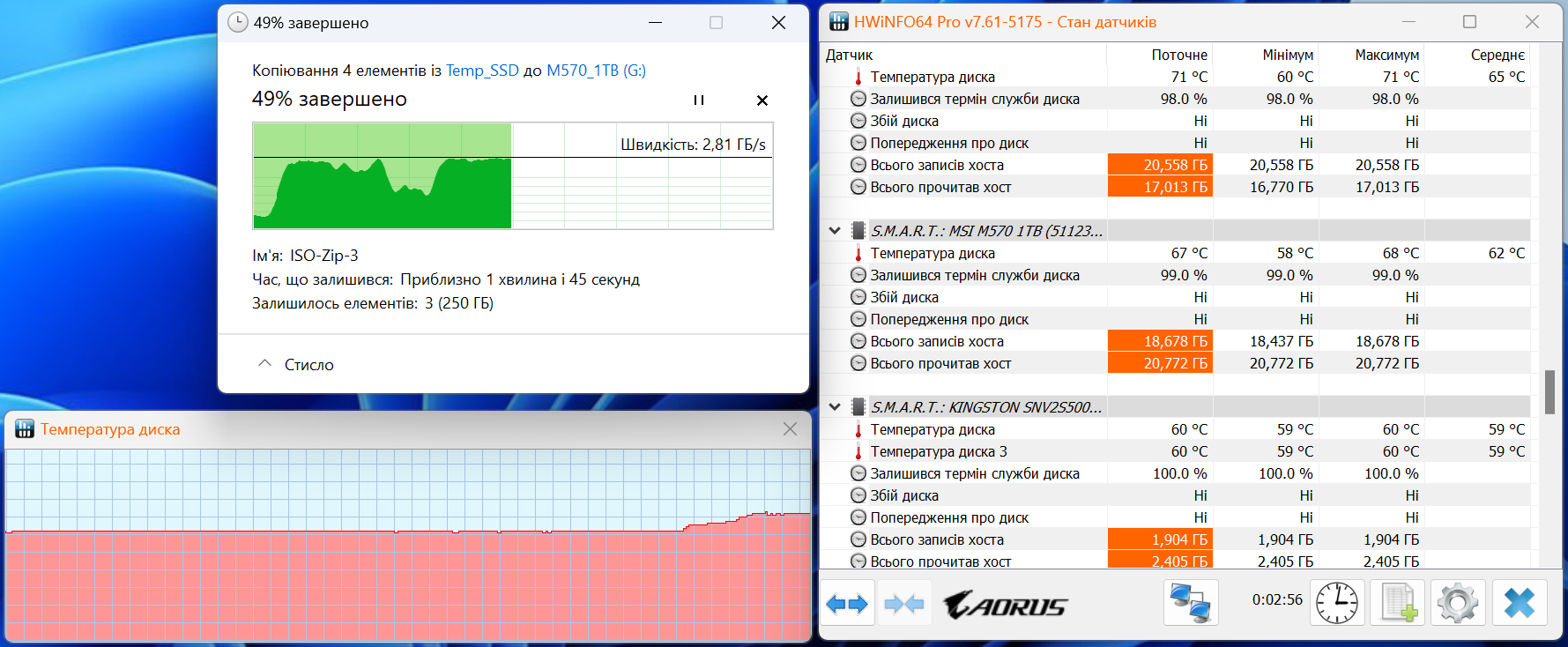Click the 0:02:56 elapsed time readout
1568x647 pixels.
click(x=1277, y=599)
